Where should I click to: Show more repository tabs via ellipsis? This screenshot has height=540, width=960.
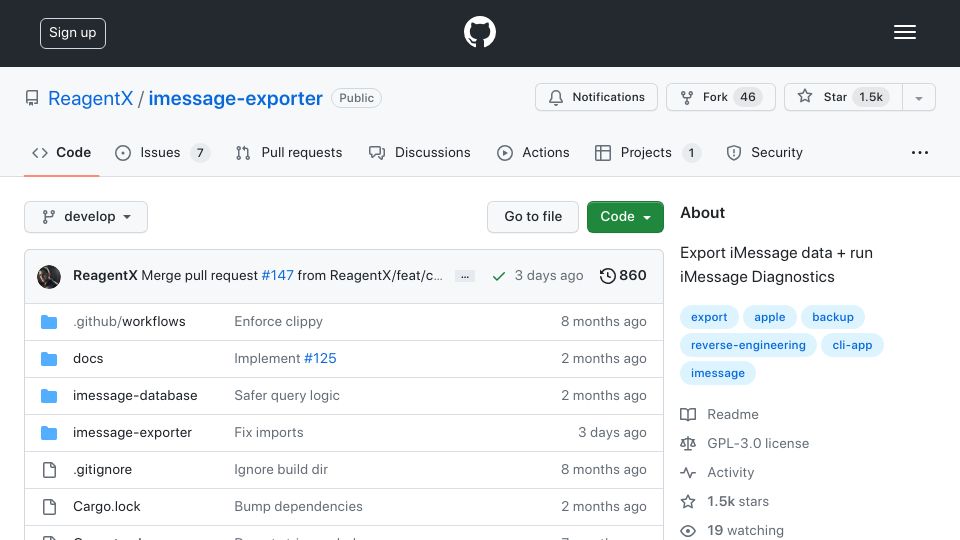click(920, 152)
